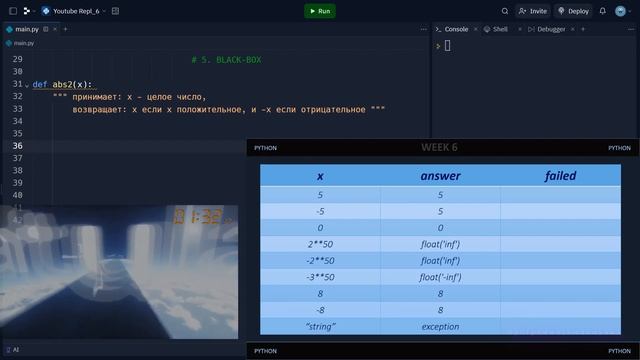Close the Console tab
This screenshot has width=640, height=360.
(x=476, y=29)
